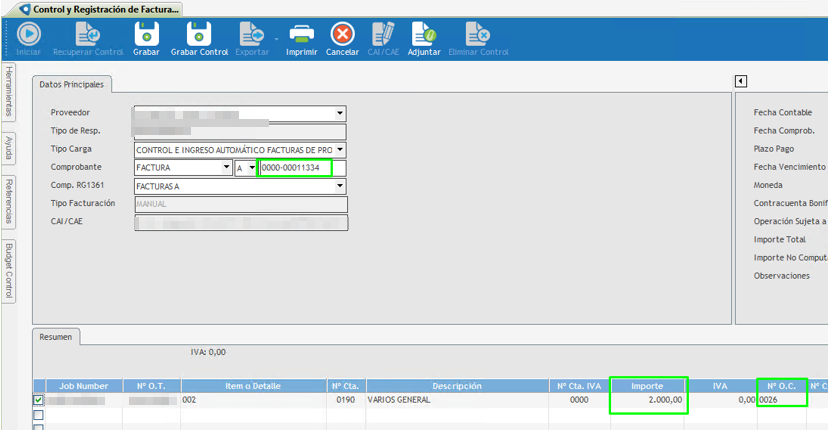828x430 pixels.
Task: Click the 0,00 IVA cell
Action: 721,400
